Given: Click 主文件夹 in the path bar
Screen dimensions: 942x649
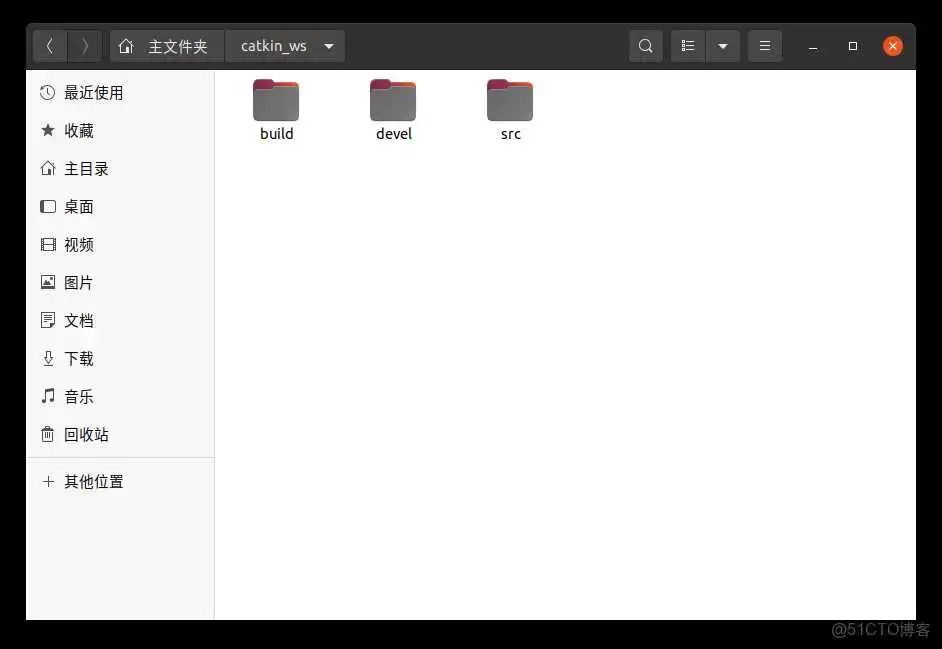Looking at the screenshot, I should pyautogui.click(x=166, y=45).
